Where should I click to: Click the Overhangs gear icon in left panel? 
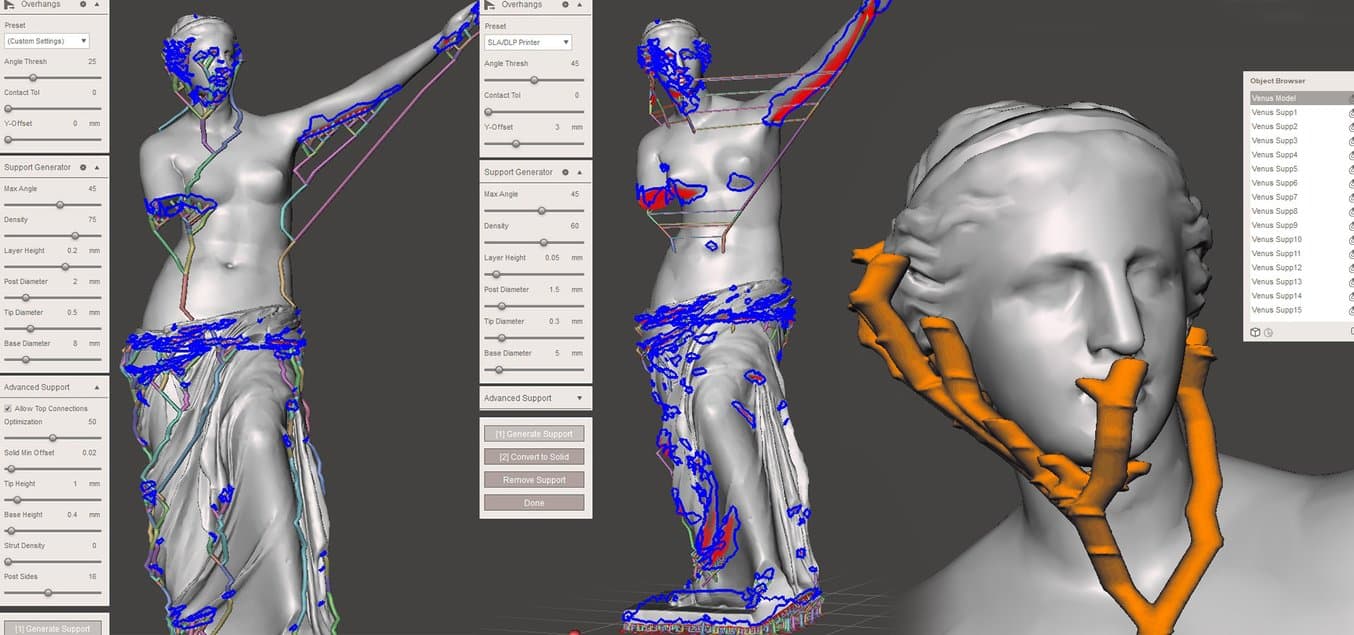click(x=83, y=5)
